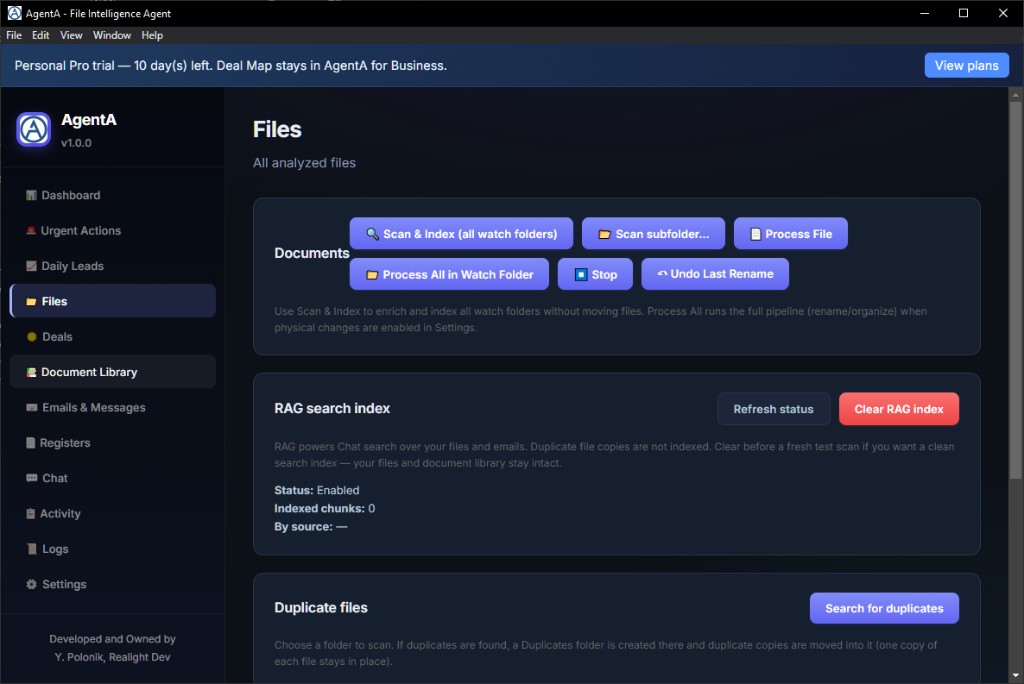Click the Document Library books icon

(x=31, y=372)
